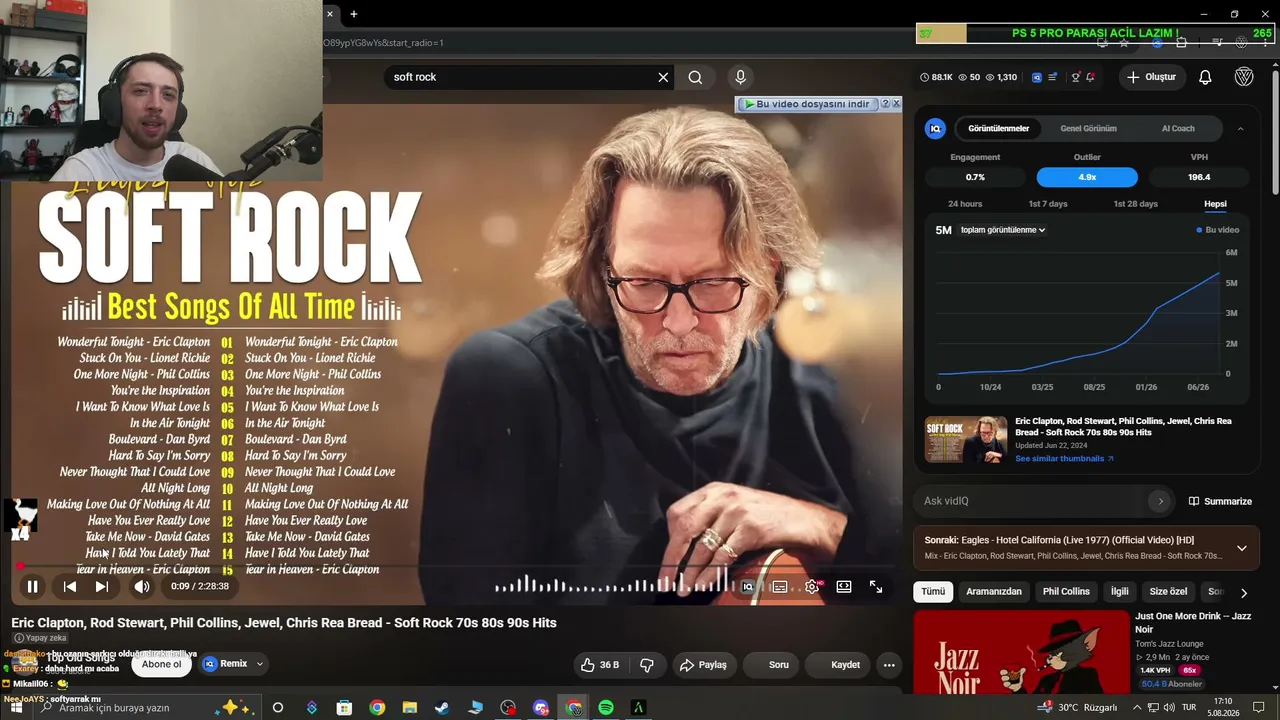
Task: Open See similar thumbnails link
Action: pyautogui.click(x=1064, y=459)
